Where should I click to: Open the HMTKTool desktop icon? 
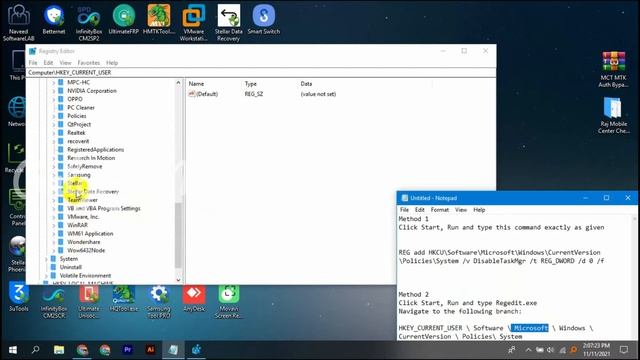[159, 20]
